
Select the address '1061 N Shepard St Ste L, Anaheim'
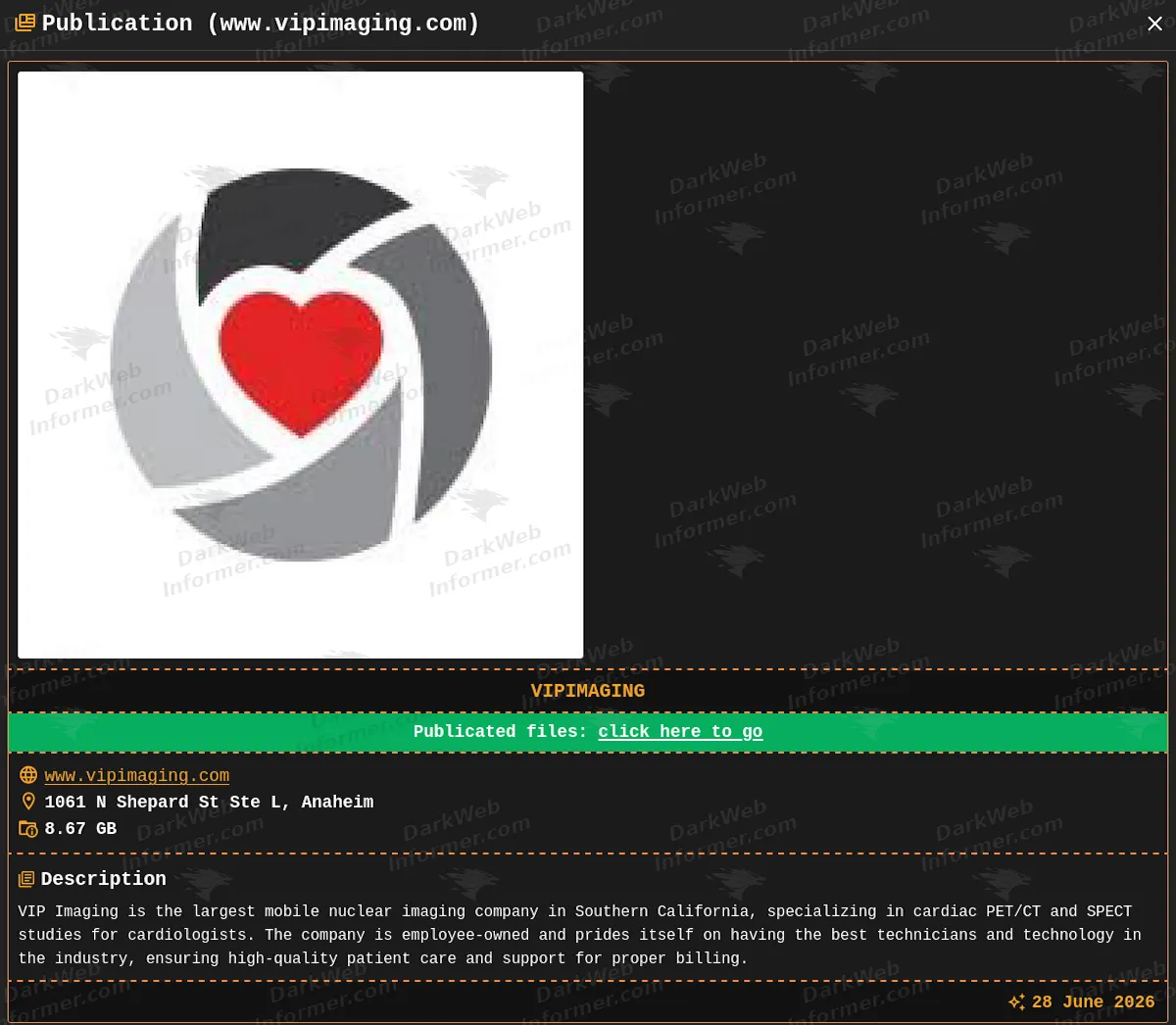point(209,802)
